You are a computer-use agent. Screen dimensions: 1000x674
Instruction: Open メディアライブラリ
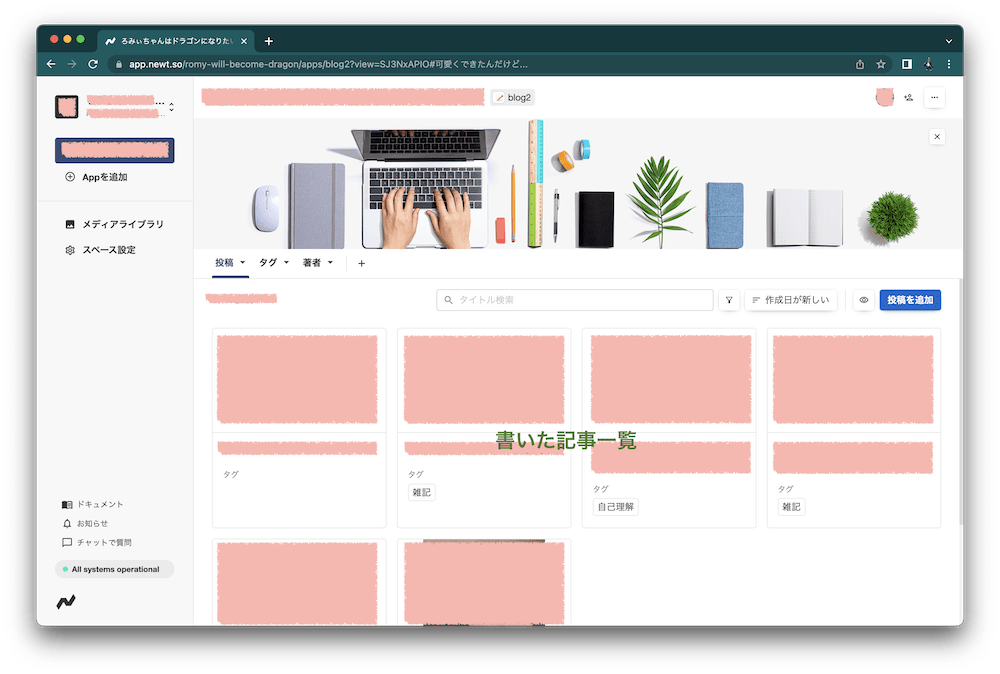pos(114,224)
